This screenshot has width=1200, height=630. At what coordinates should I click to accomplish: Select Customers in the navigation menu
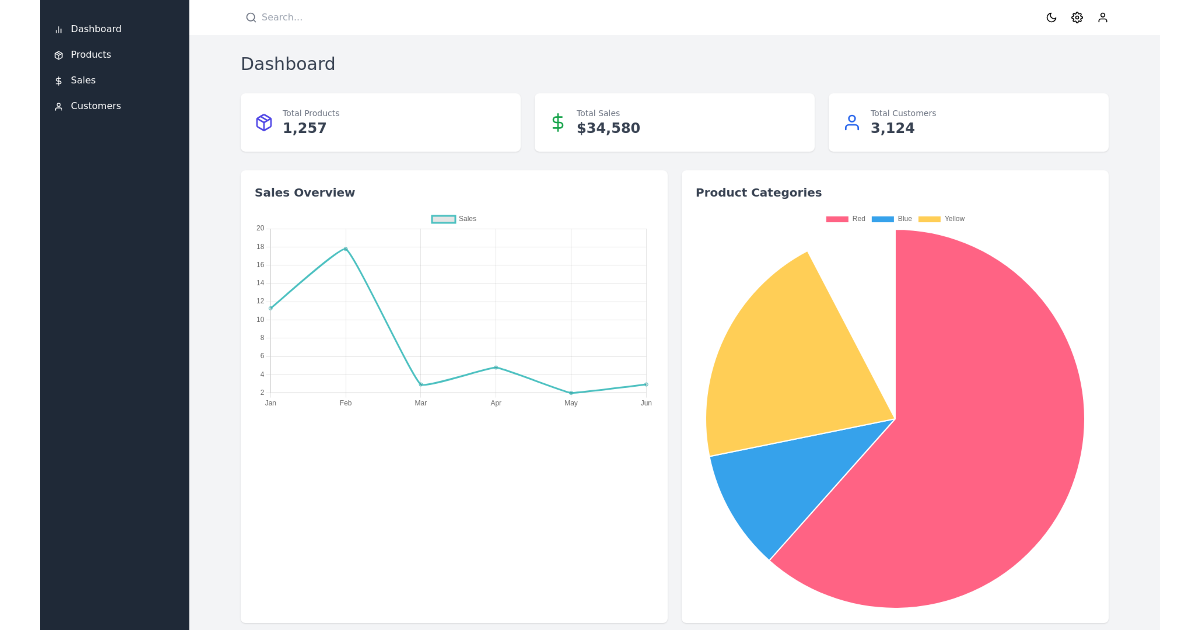pyautogui.click(x=96, y=106)
